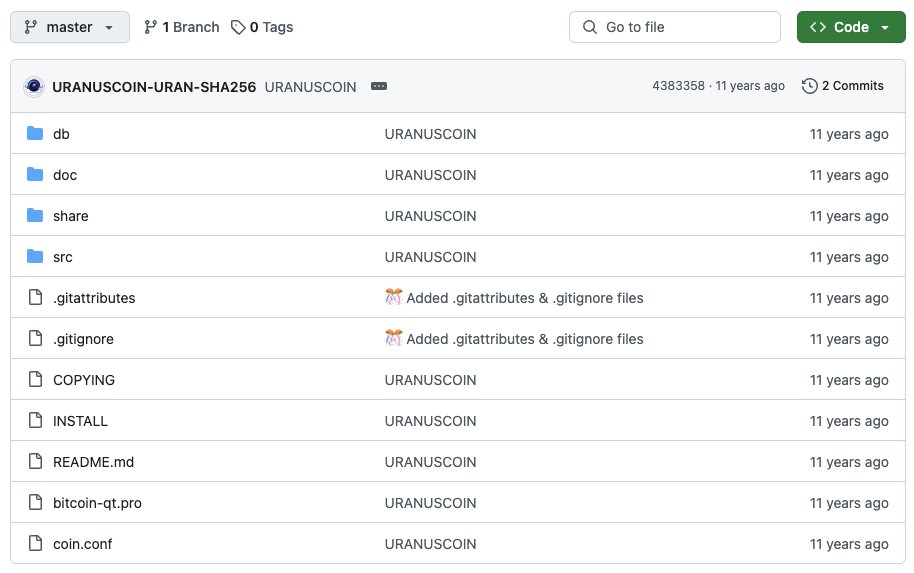Open URANUSCOIN commit message in INSTALL row

click(430, 421)
